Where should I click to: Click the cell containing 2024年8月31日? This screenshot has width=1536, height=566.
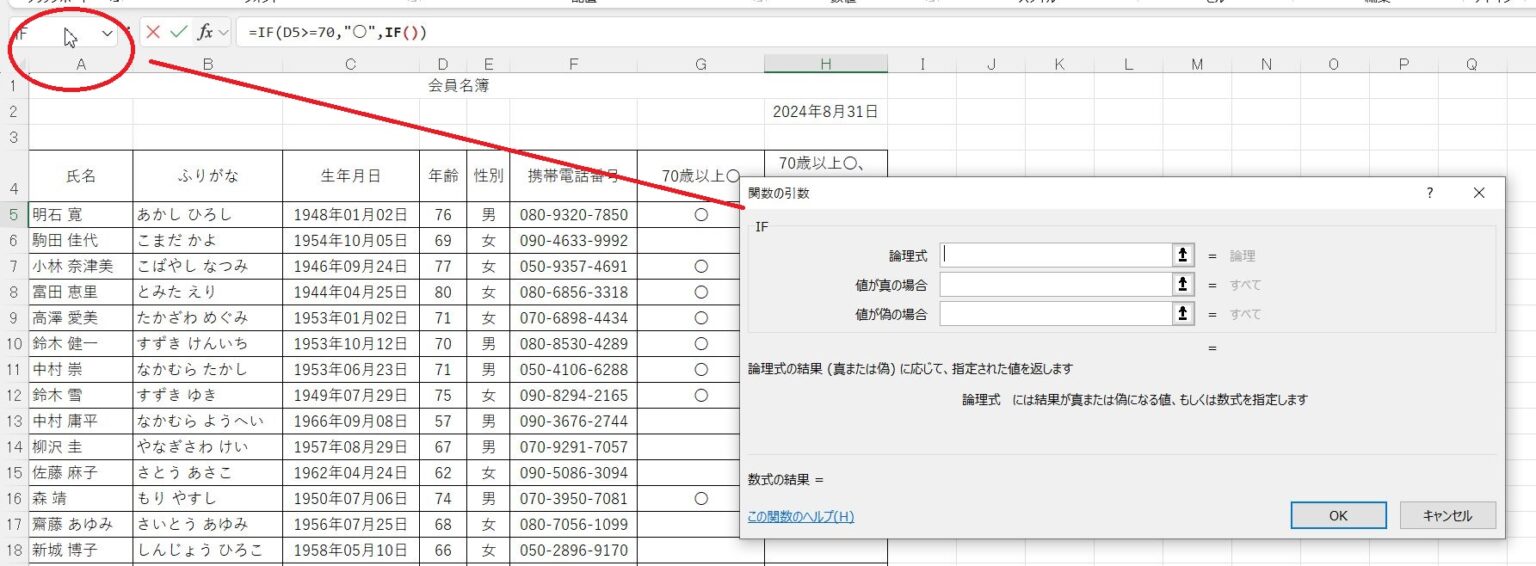point(825,112)
